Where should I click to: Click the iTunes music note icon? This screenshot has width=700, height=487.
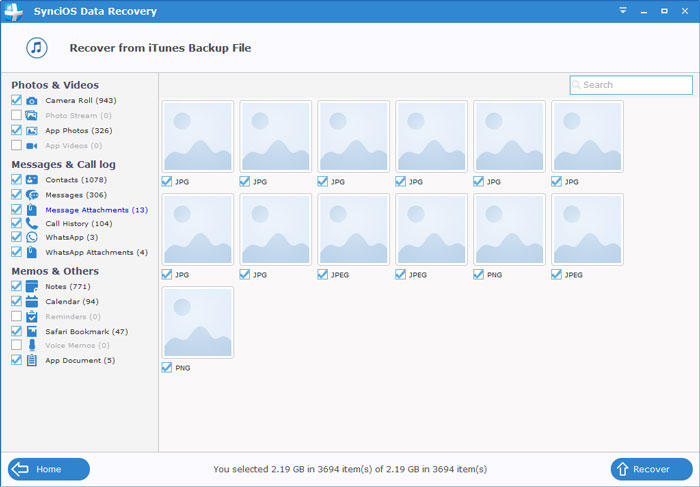37,48
